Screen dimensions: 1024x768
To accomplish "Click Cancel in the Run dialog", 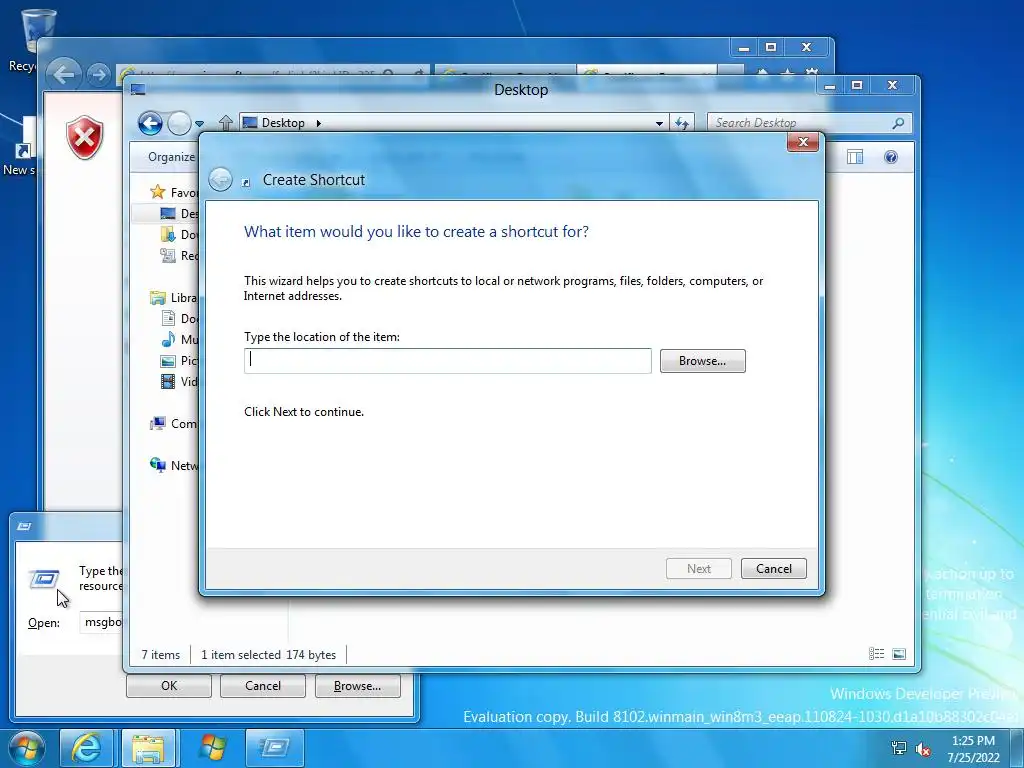I will pyautogui.click(x=263, y=686).
